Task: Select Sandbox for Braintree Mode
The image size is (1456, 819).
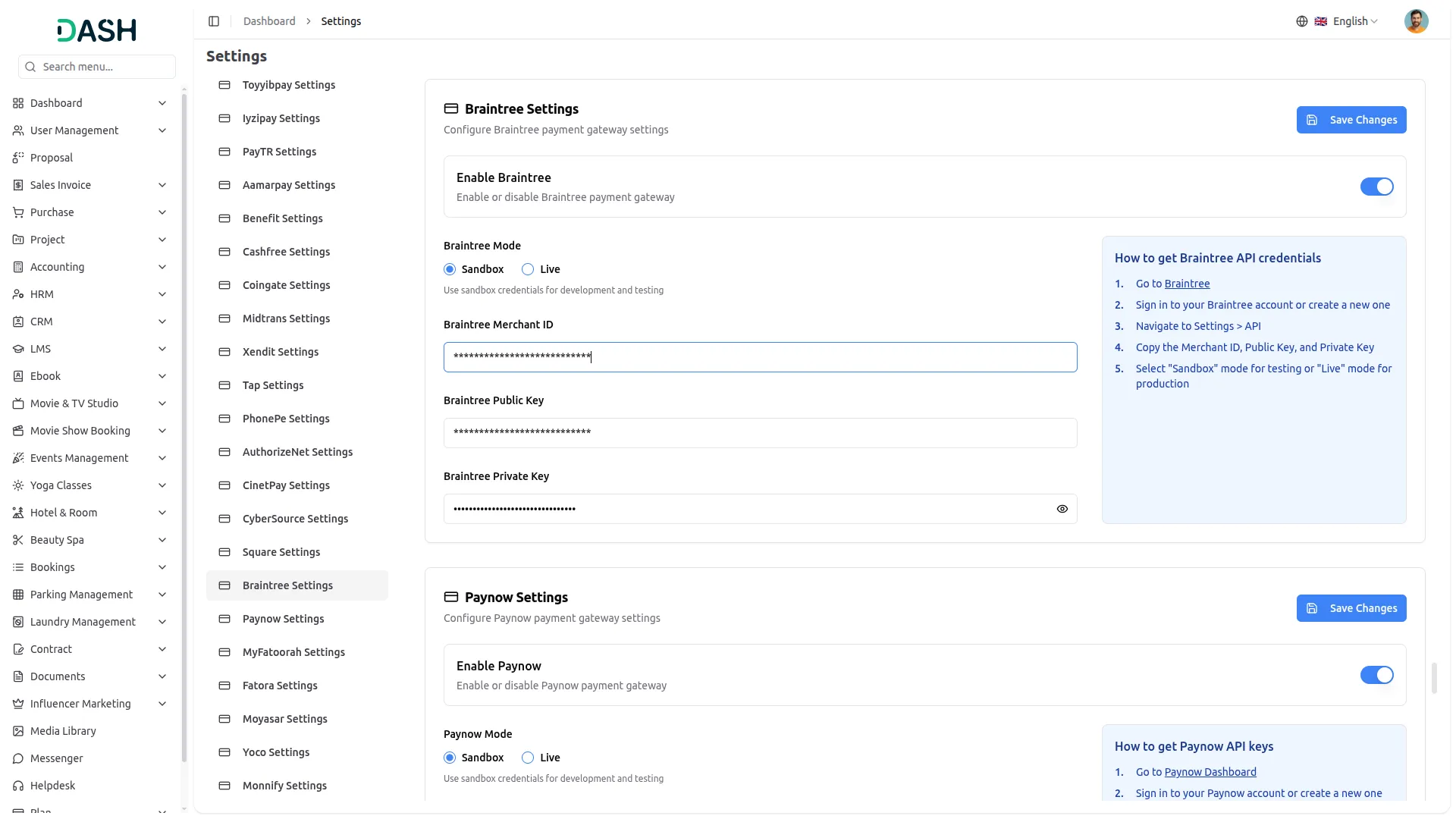Action: tap(450, 269)
